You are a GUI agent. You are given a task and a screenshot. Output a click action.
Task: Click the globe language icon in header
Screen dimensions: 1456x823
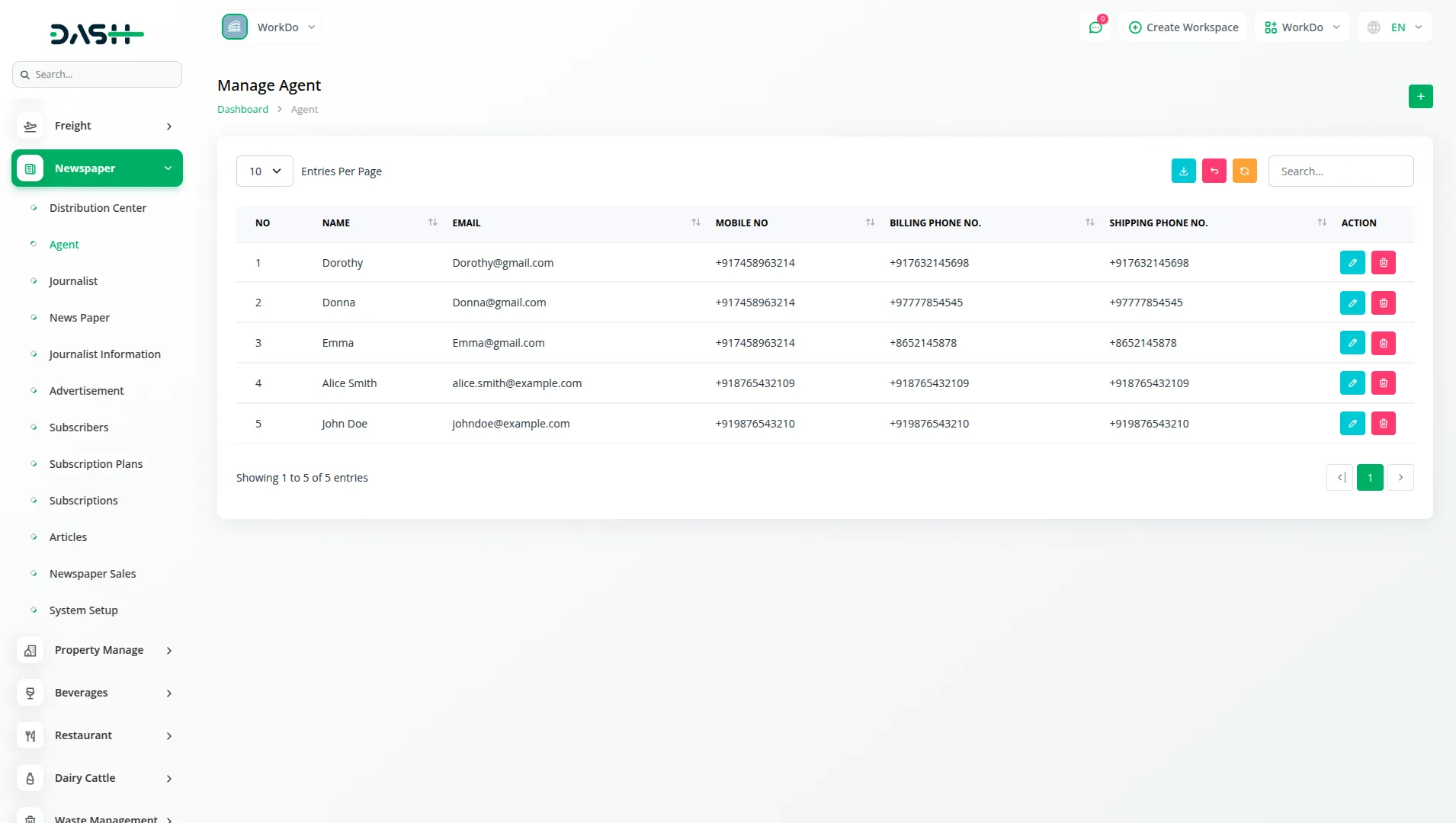point(1373,27)
